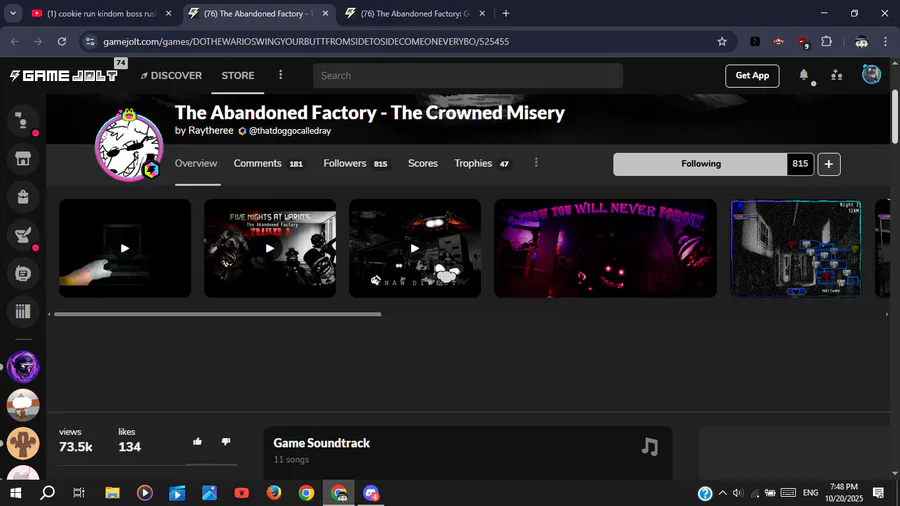The image size is (900, 506).
Task: Open the sidebar backpack icon
Action: [x=23, y=197]
